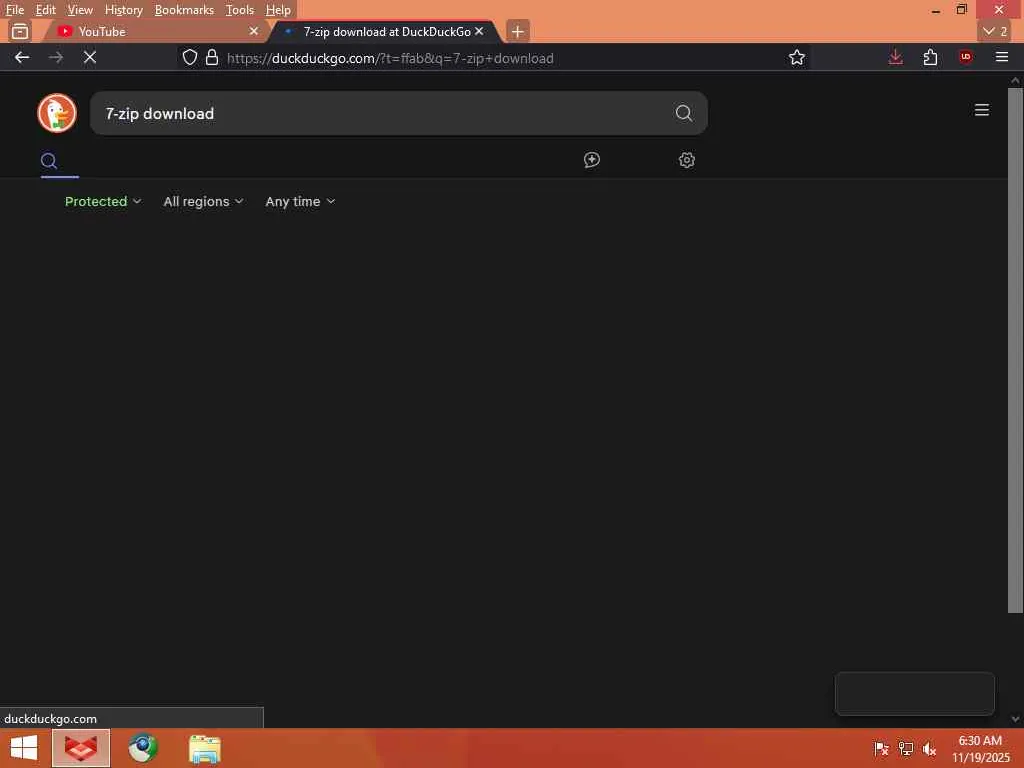This screenshot has width=1024, height=768.
Task: Open search settings gear icon
Action: (x=686, y=160)
